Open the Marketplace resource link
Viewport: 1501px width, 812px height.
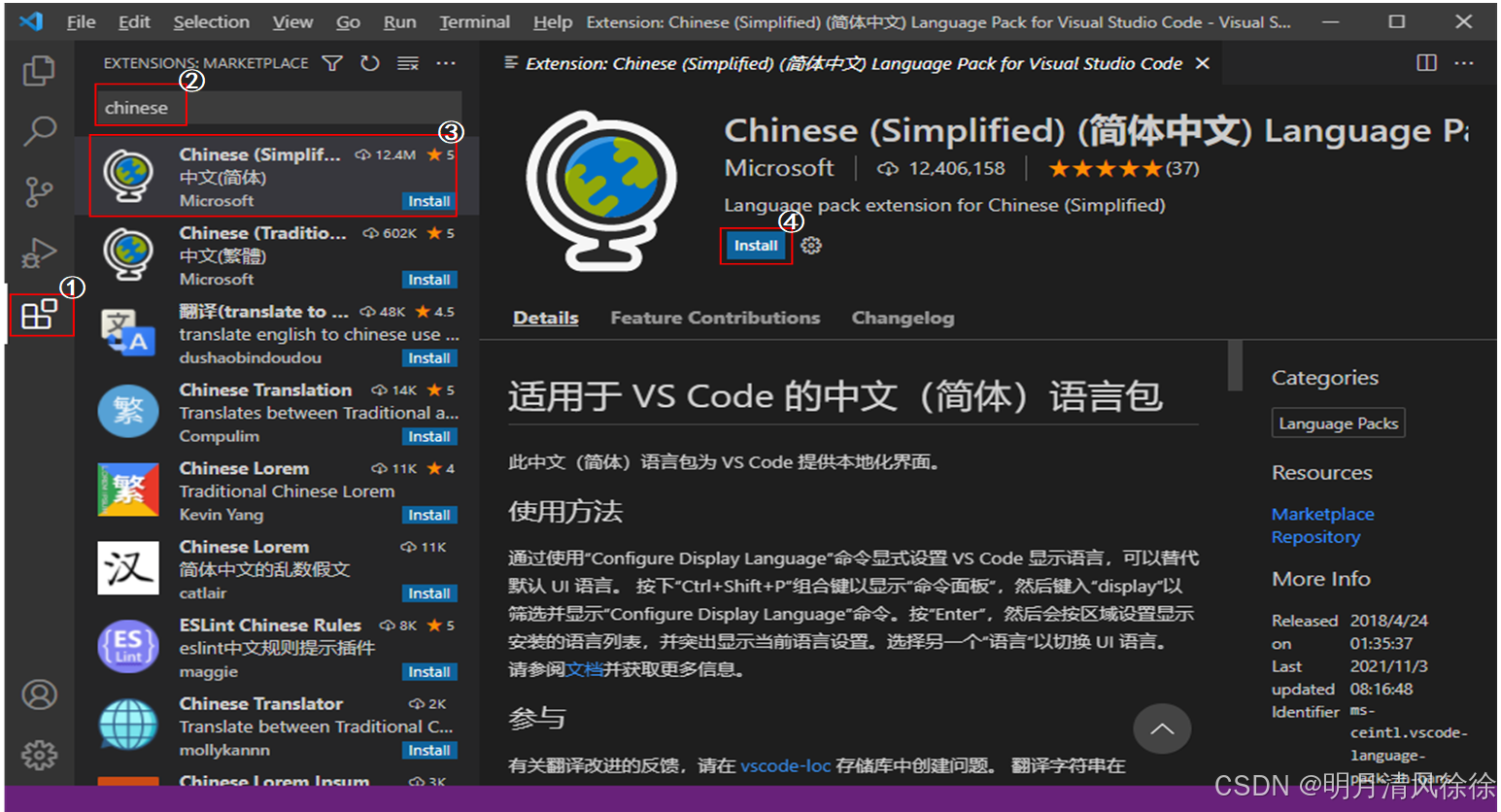(x=1322, y=514)
